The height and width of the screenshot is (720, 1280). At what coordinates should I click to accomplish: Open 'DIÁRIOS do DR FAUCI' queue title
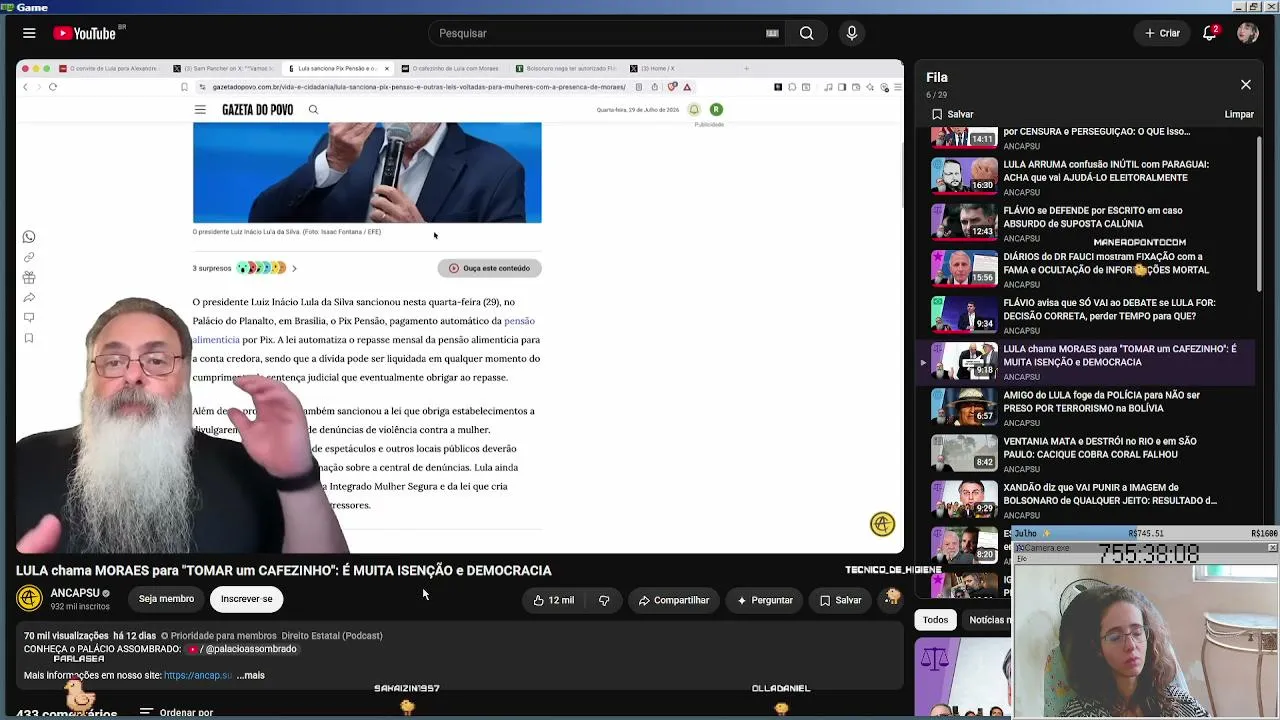(x=1106, y=263)
